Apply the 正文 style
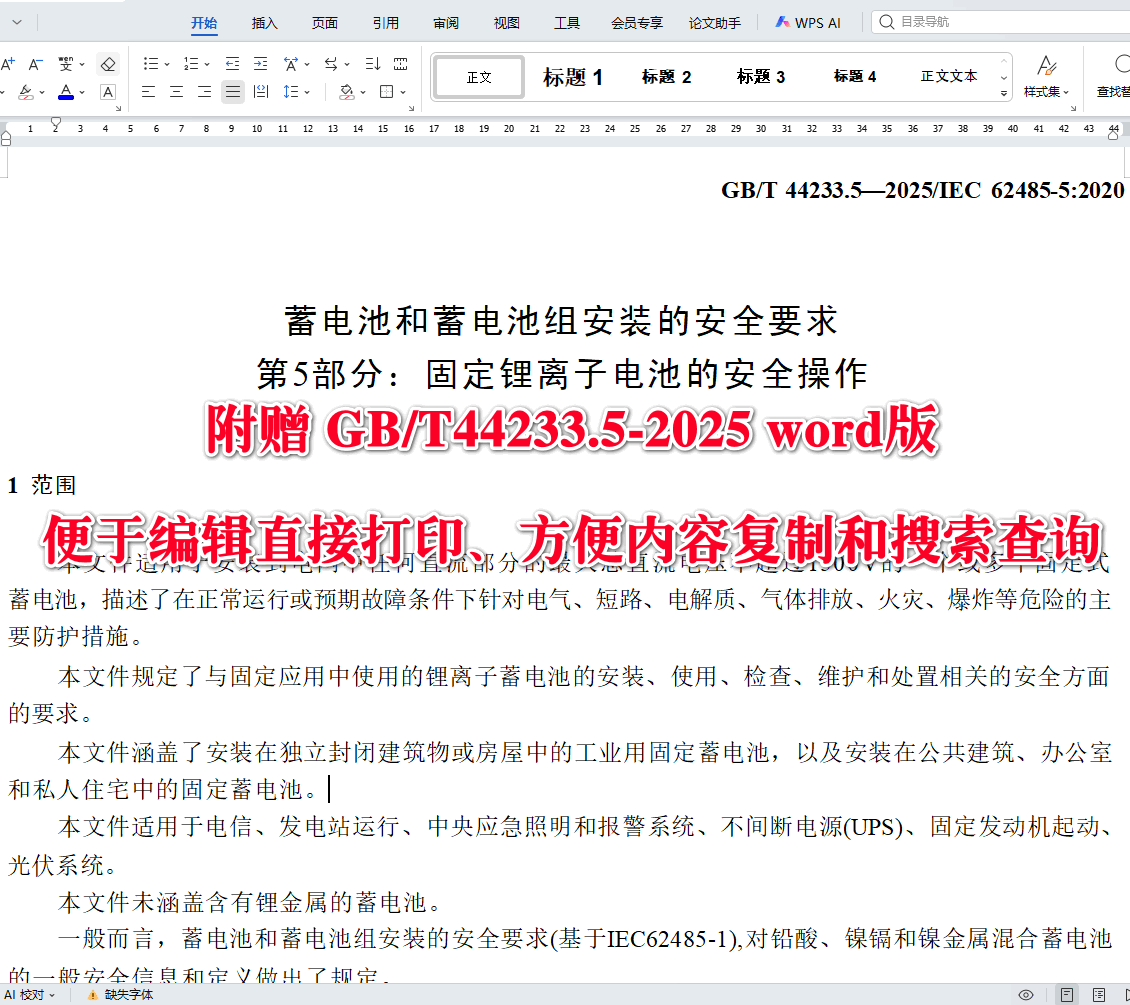The height and width of the screenshot is (1005, 1130). point(479,77)
